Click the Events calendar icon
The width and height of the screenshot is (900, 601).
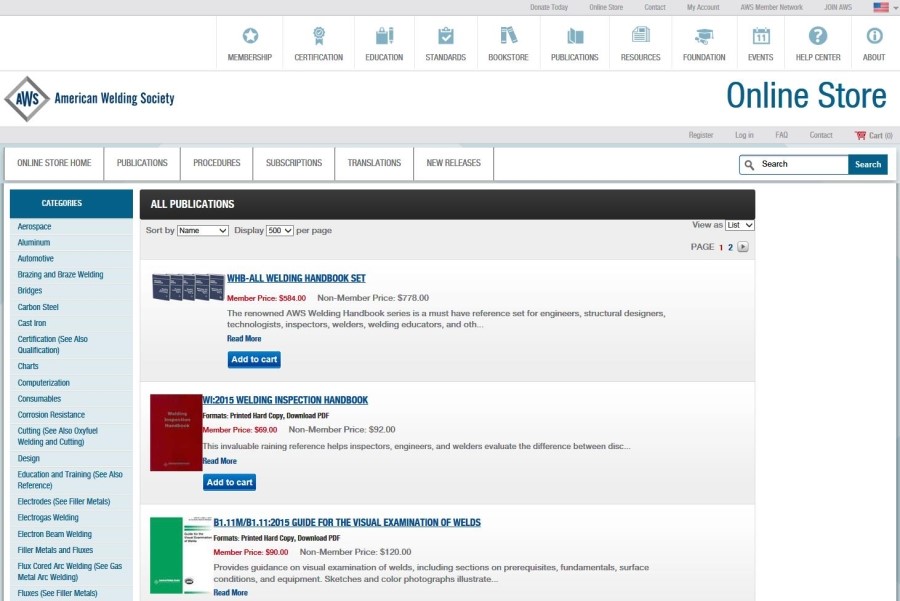point(761,36)
